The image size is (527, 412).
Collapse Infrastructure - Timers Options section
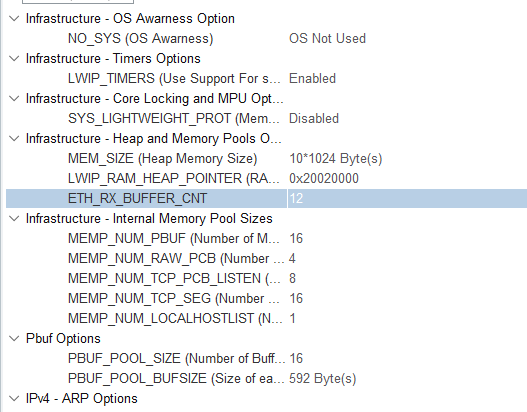point(14,58)
